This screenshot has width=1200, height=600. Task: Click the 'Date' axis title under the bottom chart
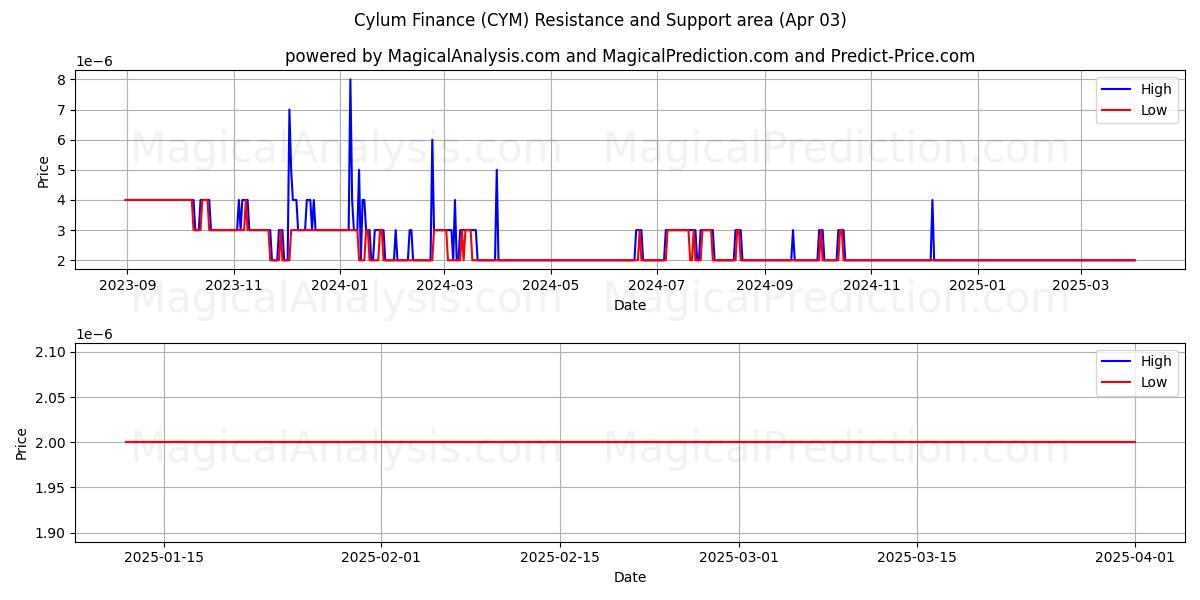tap(630, 577)
